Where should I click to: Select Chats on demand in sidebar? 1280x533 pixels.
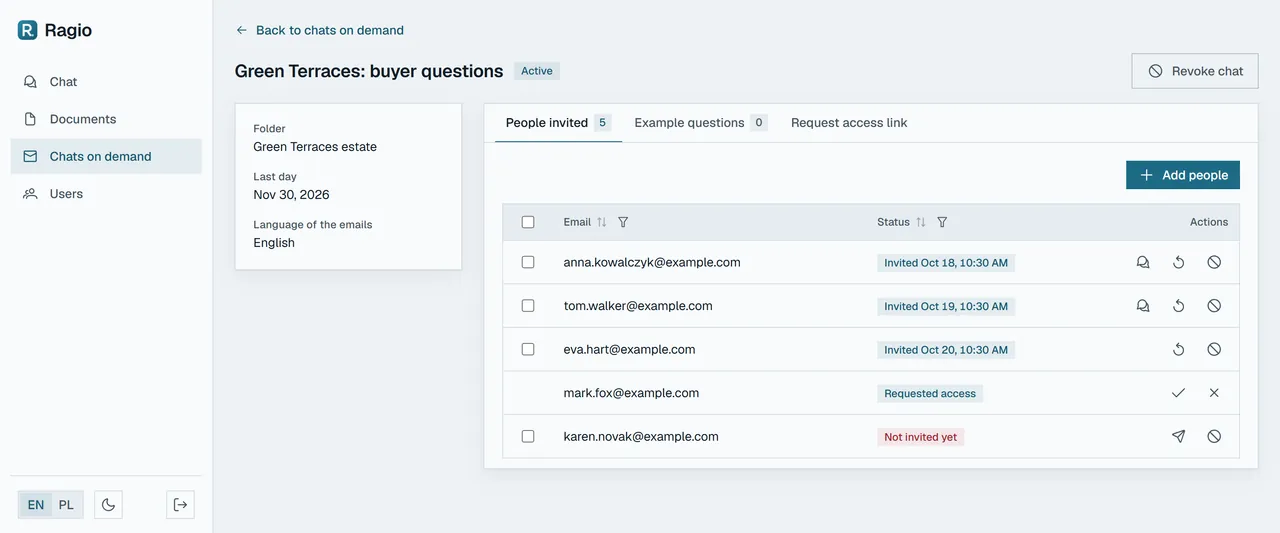tap(106, 156)
